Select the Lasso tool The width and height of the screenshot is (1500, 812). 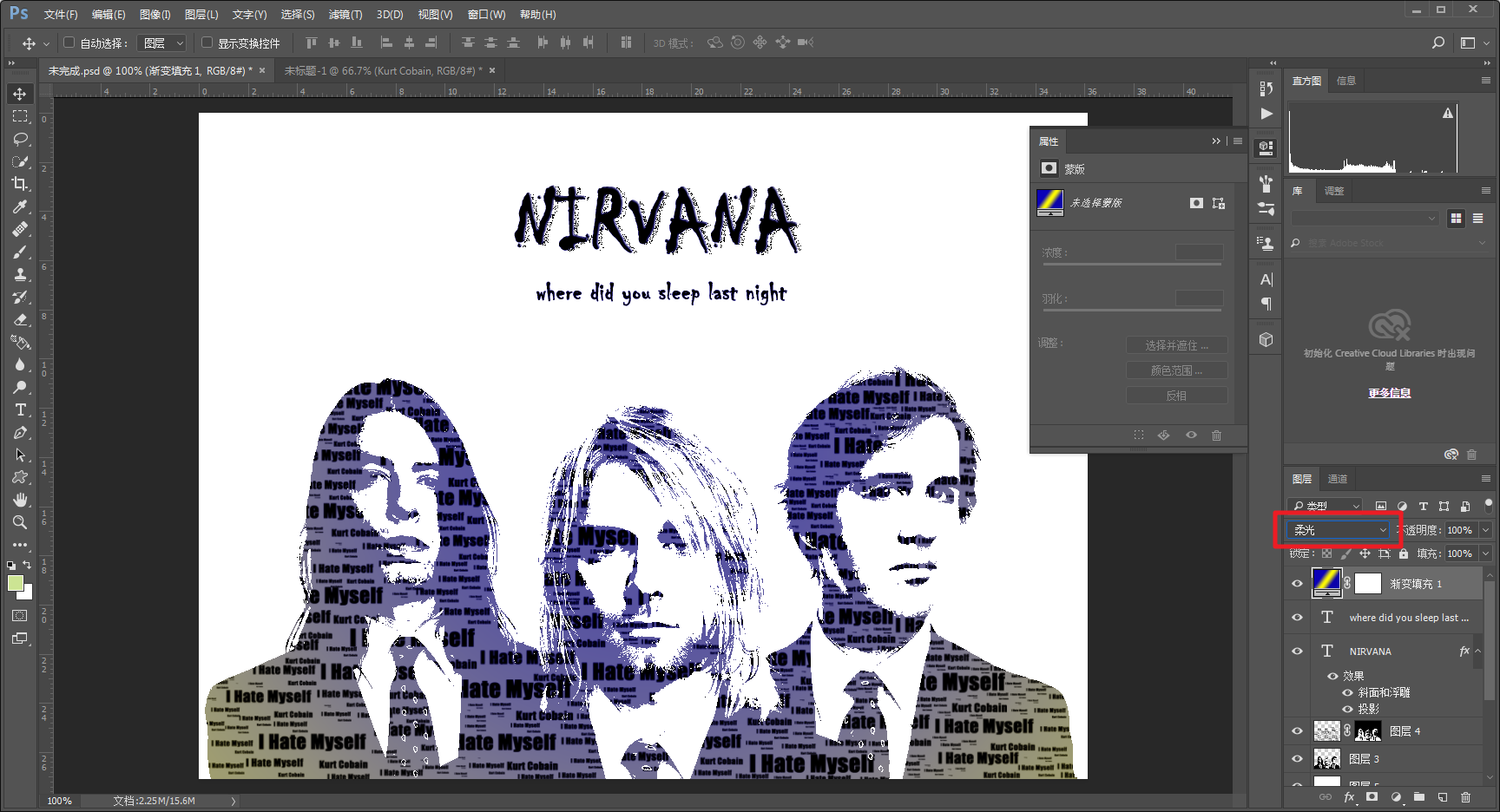point(20,139)
